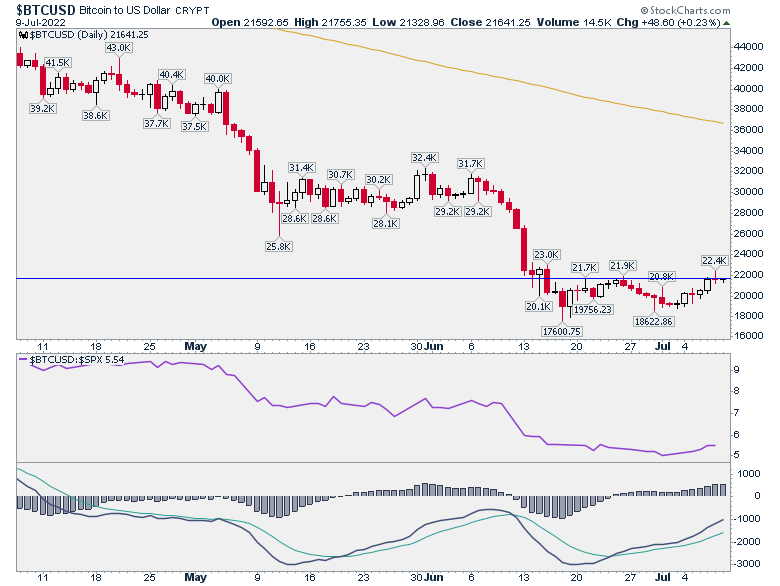
Task: Click the '$BTCUSD:$SPX 5.54' ratio legend
Action: point(77,359)
